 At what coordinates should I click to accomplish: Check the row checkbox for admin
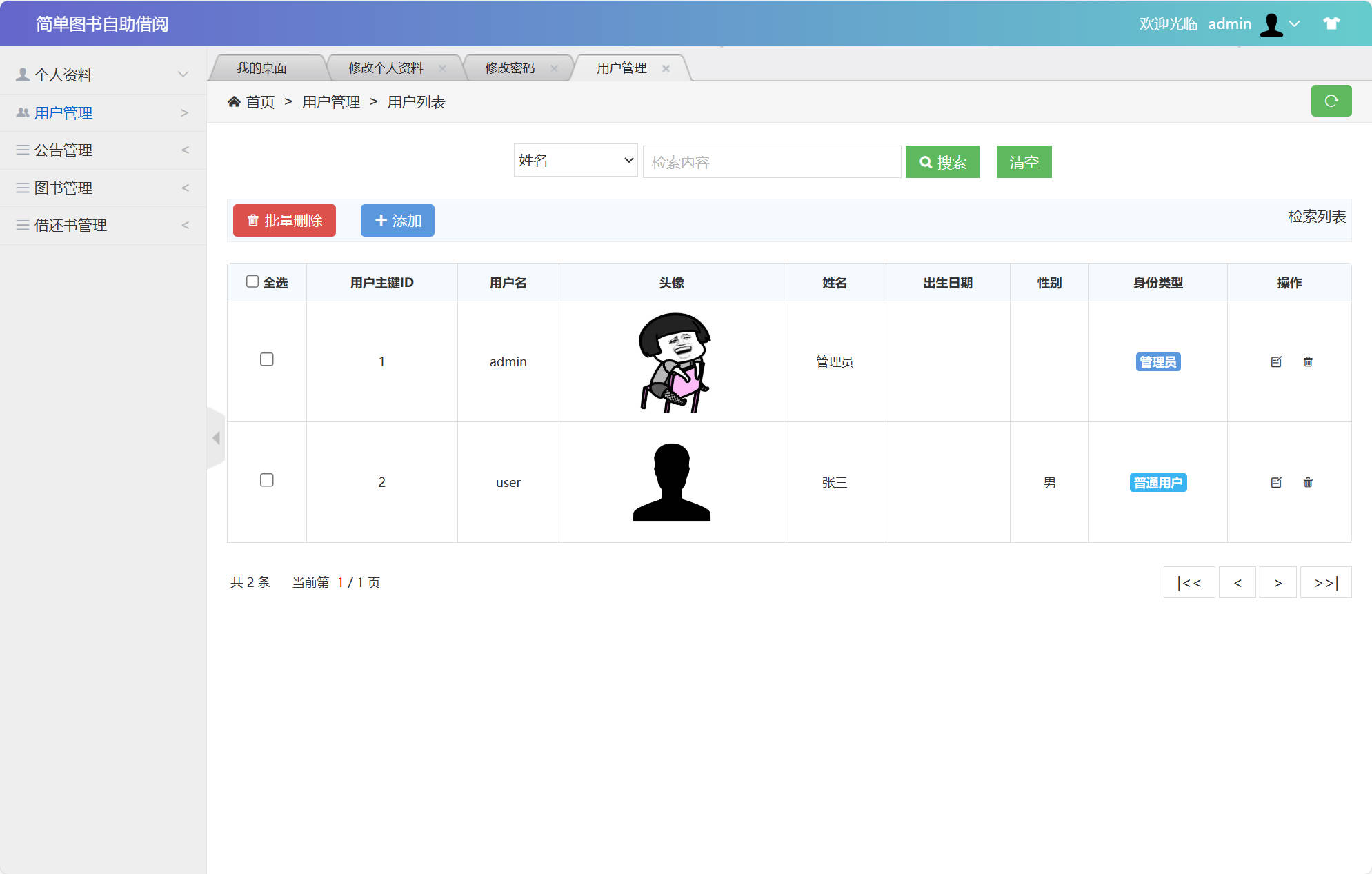267,359
